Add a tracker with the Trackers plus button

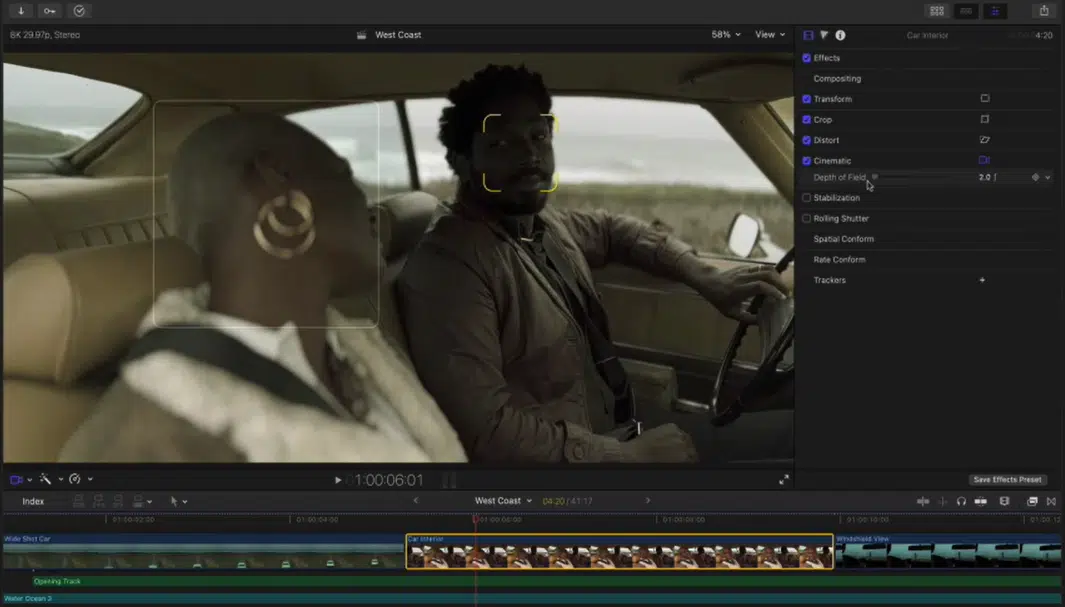coord(982,280)
